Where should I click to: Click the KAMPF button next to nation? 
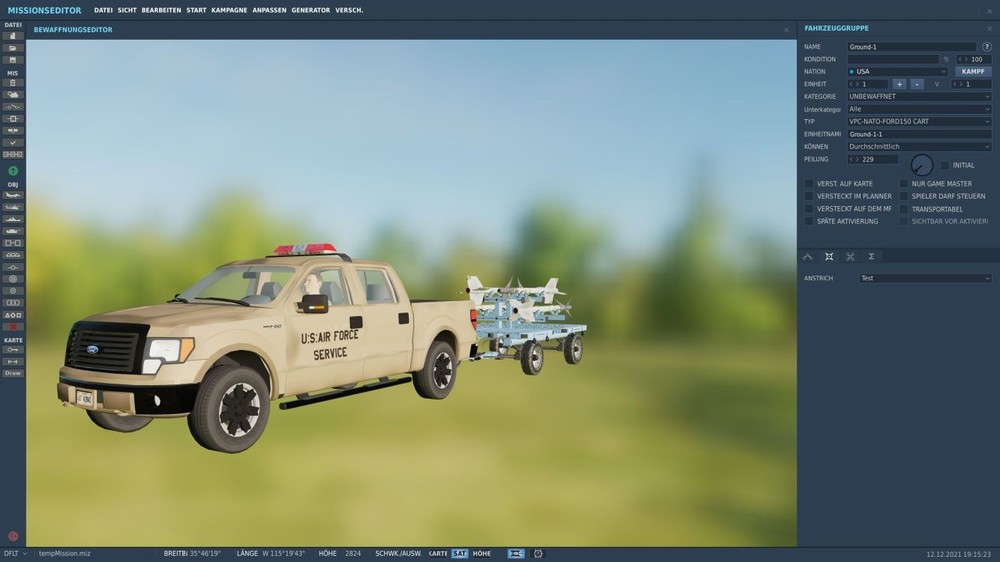click(973, 71)
